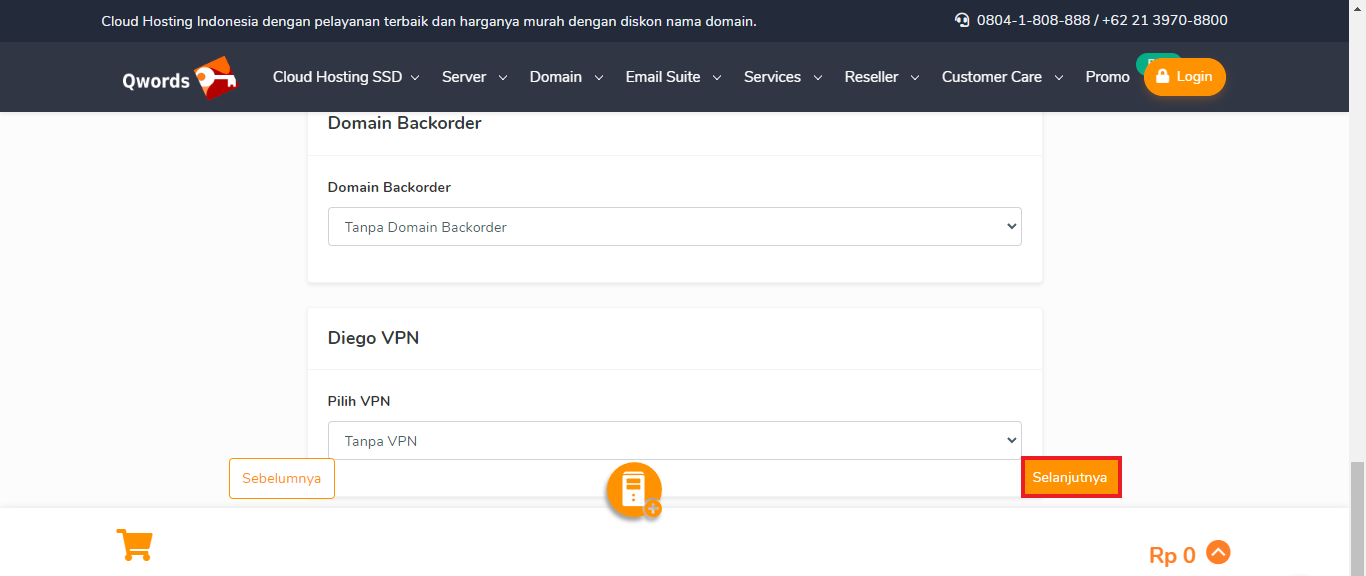Open the Server menu
The height and width of the screenshot is (576, 1366).
click(474, 77)
